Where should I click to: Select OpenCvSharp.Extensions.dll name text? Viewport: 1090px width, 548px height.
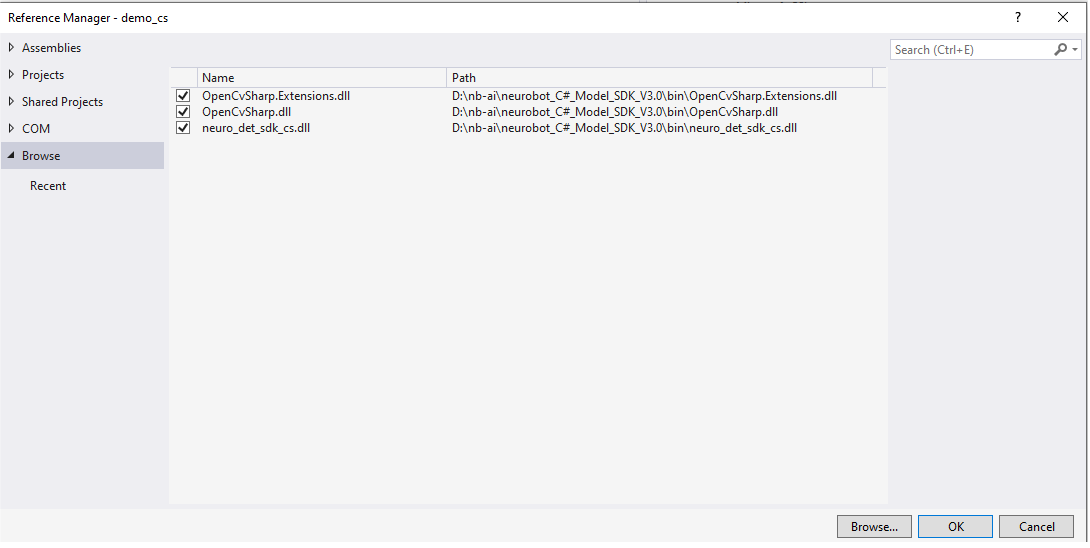(x=276, y=96)
